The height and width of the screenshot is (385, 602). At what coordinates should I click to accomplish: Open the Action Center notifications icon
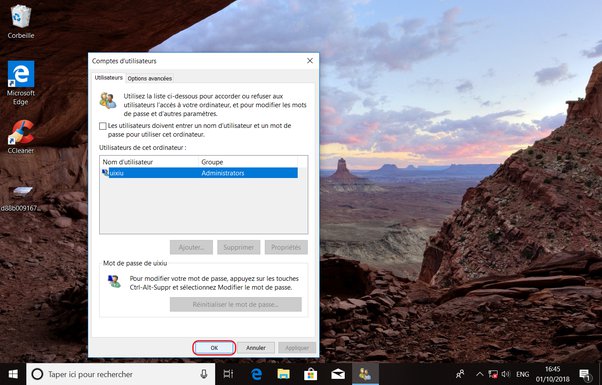[585, 374]
